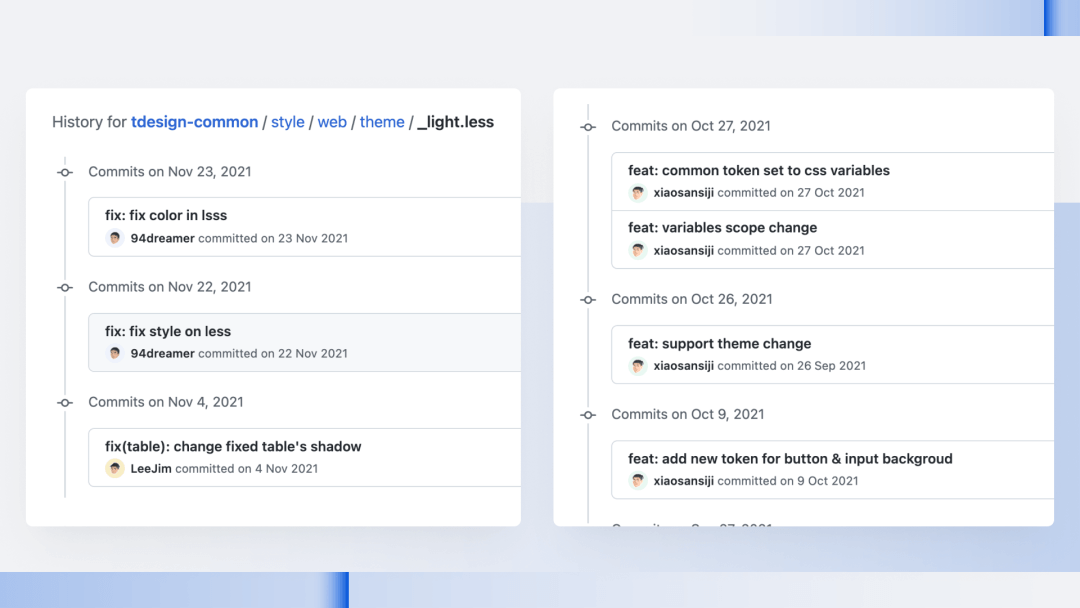Click the commit node icon for Oct 26, 2021

click(588, 300)
